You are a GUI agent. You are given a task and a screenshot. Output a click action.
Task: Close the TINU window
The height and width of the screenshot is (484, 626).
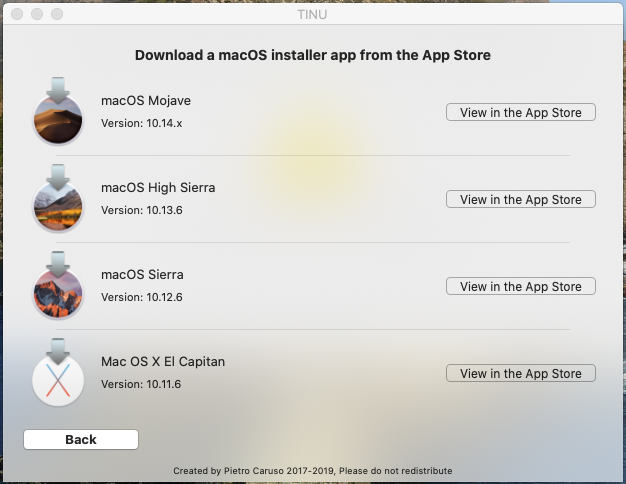pos(17,14)
